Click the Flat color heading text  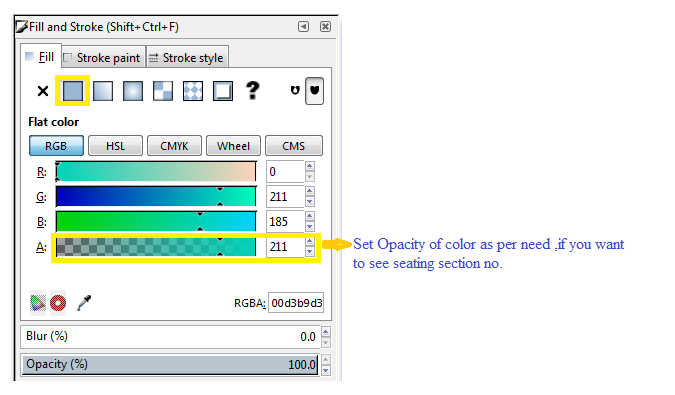tap(54, 122)
